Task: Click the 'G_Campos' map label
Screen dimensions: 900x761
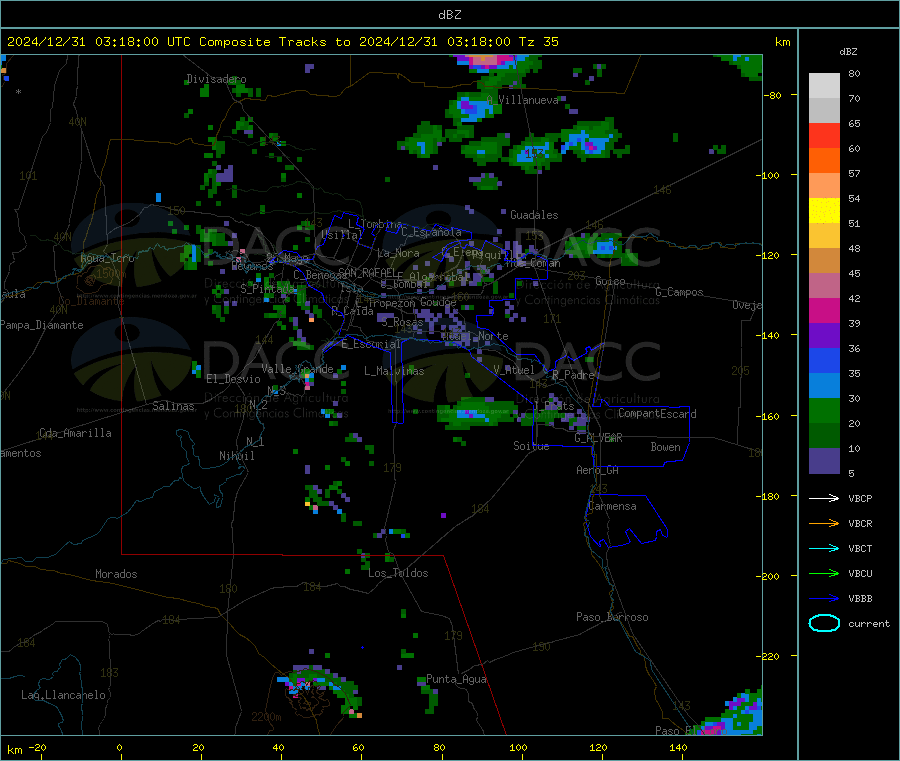Action: [679, 292]
